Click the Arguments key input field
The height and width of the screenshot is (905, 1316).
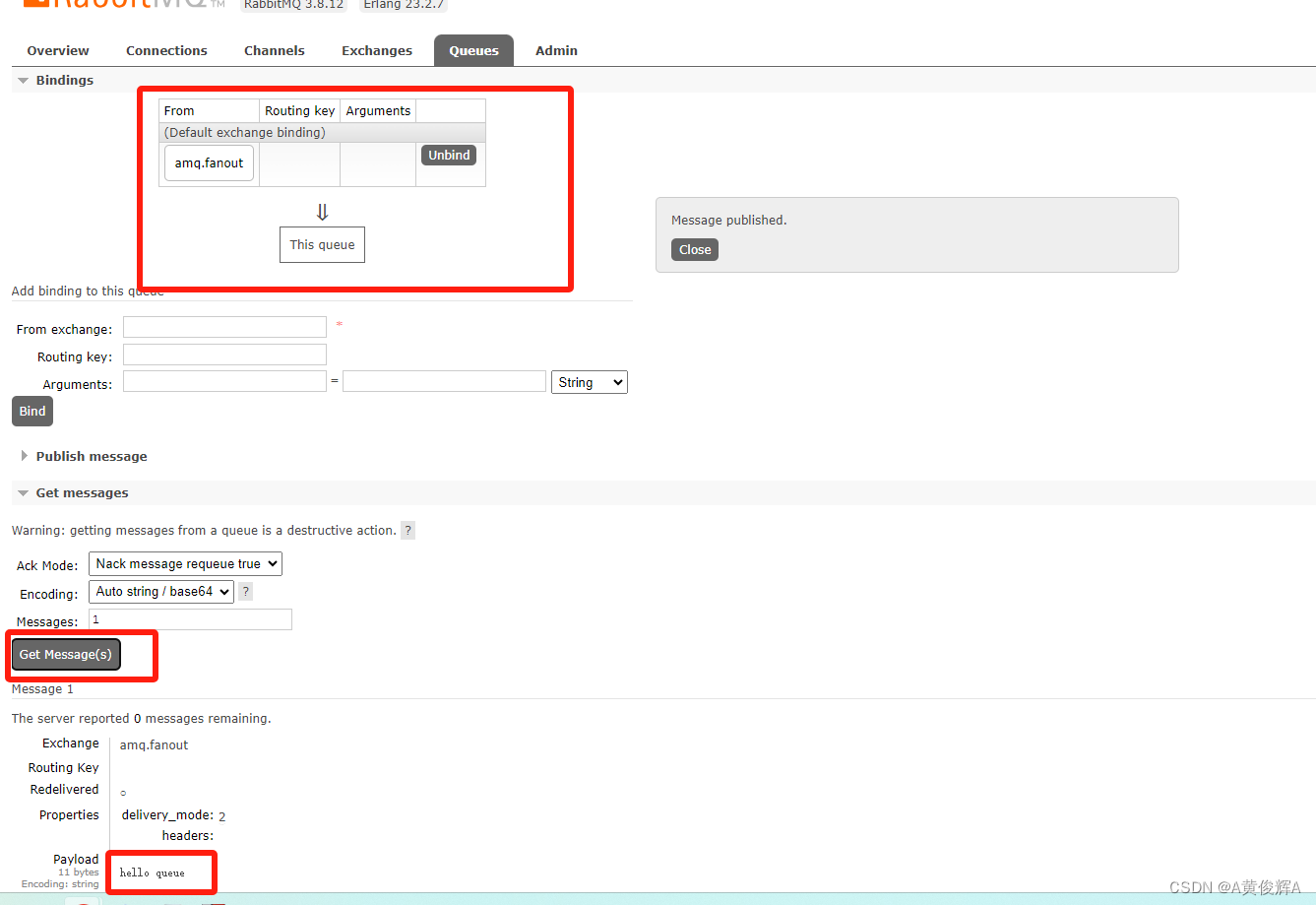tap(224, 381)
